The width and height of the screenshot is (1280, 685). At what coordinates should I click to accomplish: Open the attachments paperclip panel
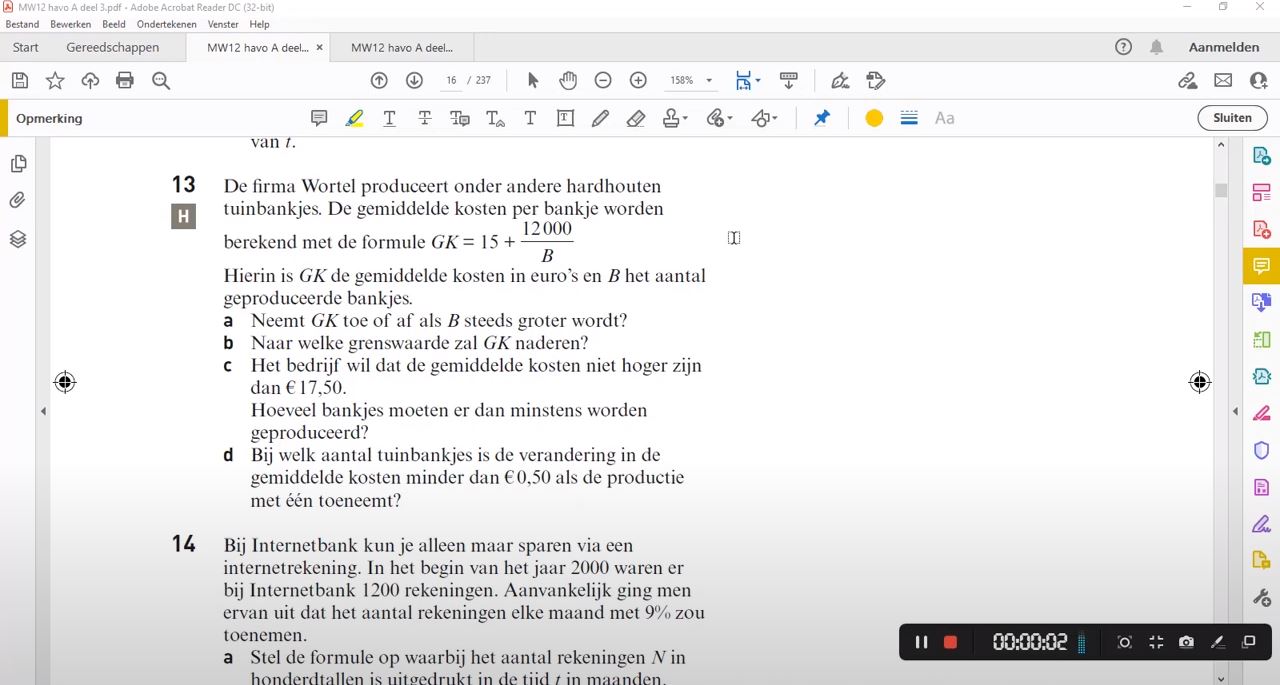point(18,201)
